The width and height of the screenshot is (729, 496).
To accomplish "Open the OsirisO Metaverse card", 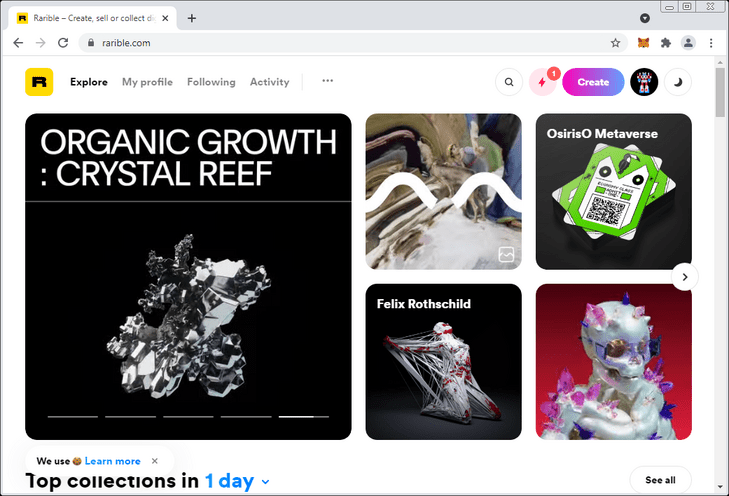I will click(614, 192).
